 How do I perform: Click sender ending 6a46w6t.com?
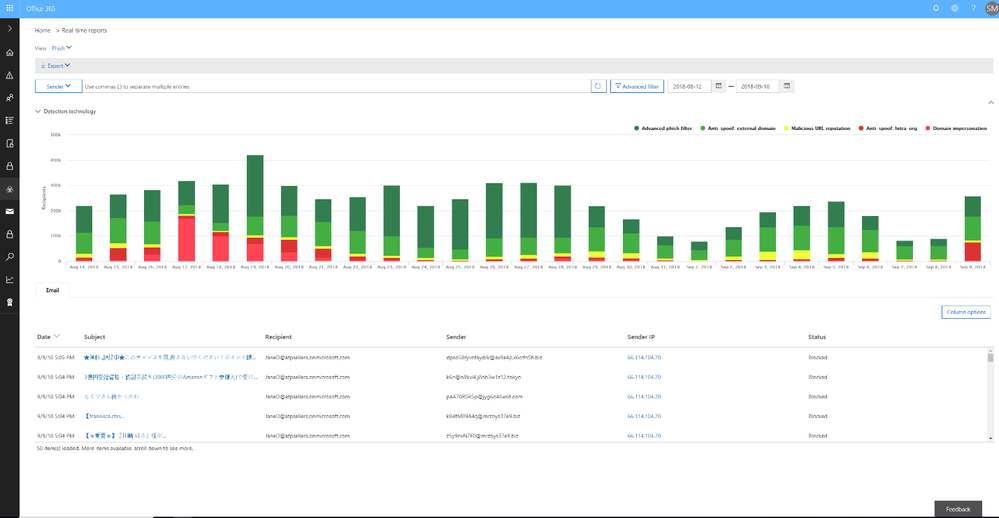pyautogui.click(x=484, y=396)
